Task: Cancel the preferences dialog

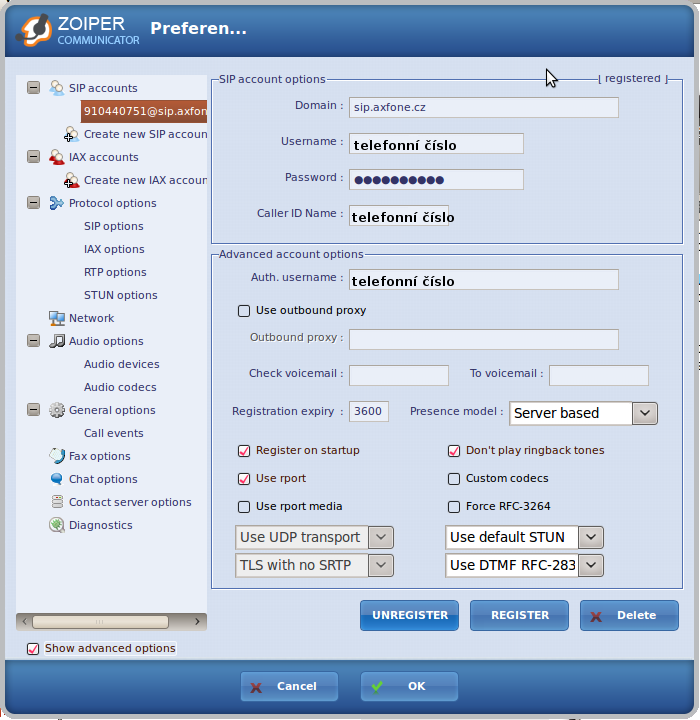Action: tap(289, 686)
